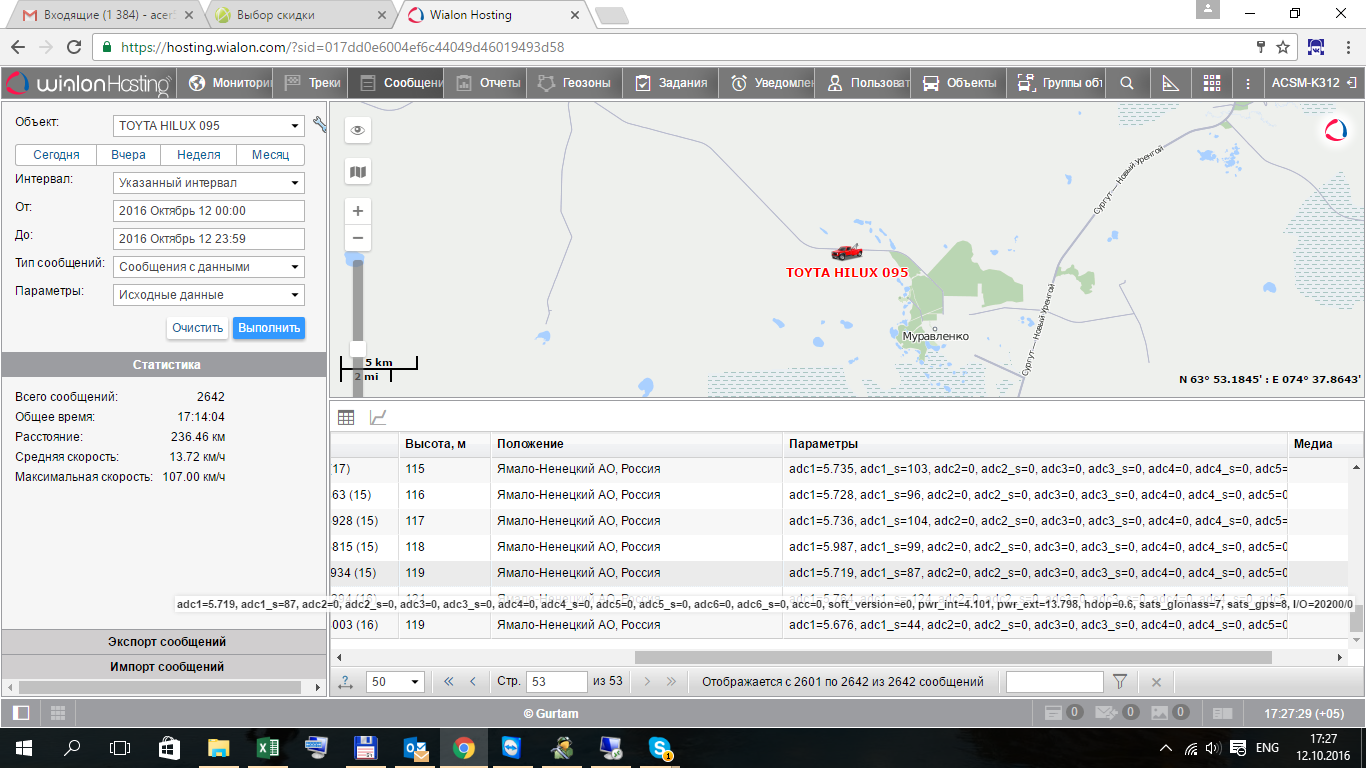1366x768 pixels.
Task: Open the rows-per-page dropdown showing 50
Action: coord(395,681)
